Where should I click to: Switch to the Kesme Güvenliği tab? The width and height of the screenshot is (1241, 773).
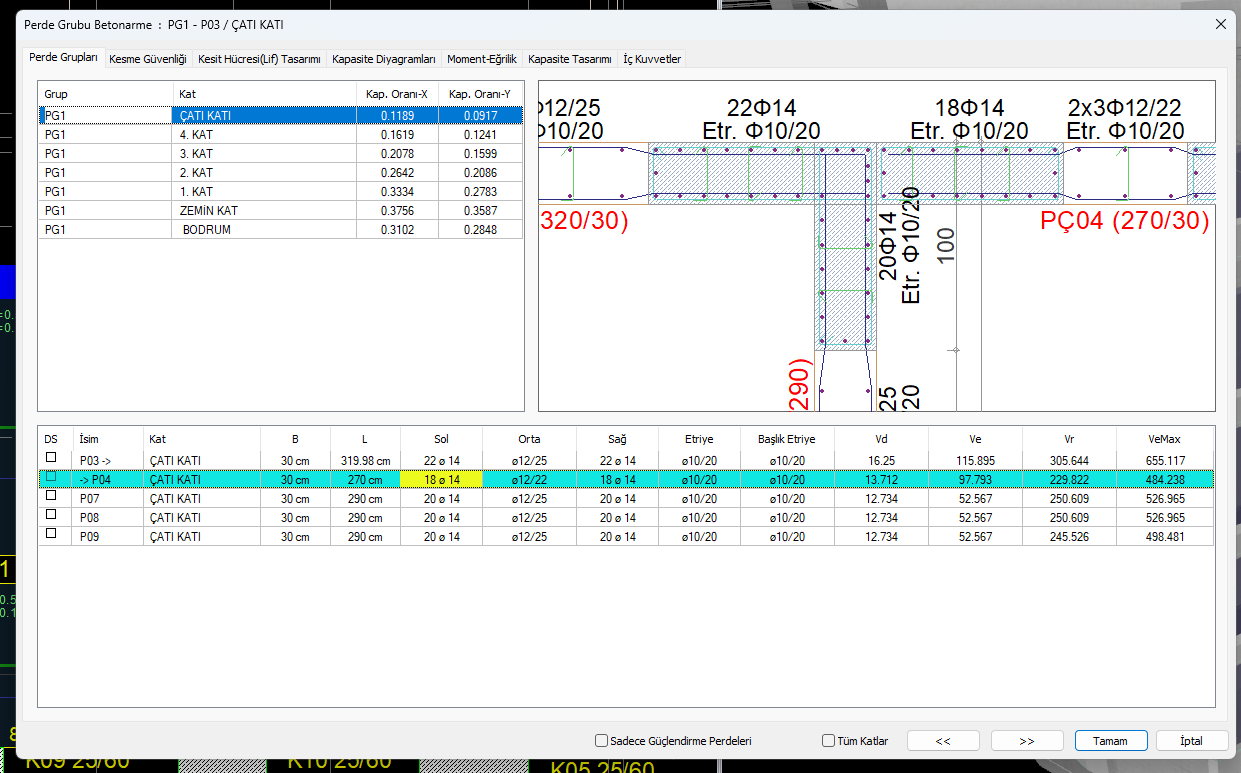(148, 59)
